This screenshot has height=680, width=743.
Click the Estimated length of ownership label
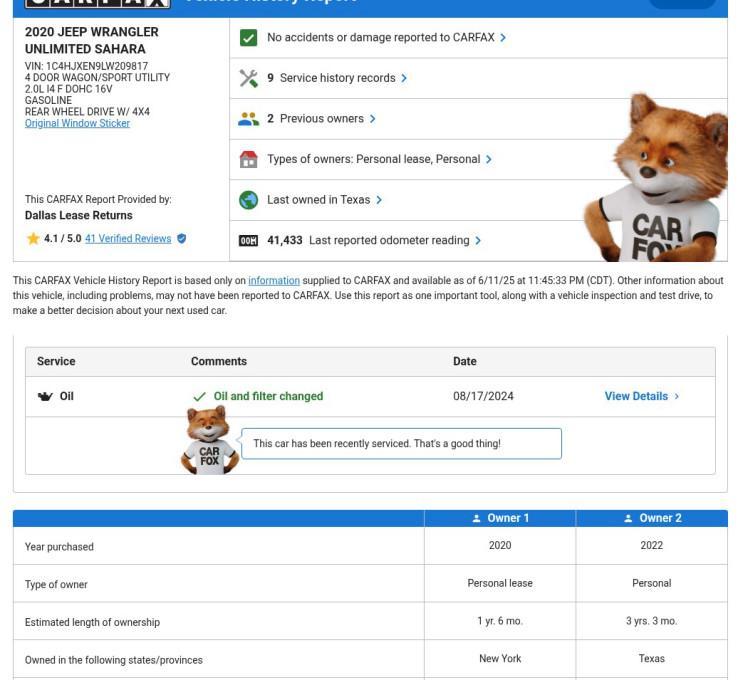pos(92,622)
